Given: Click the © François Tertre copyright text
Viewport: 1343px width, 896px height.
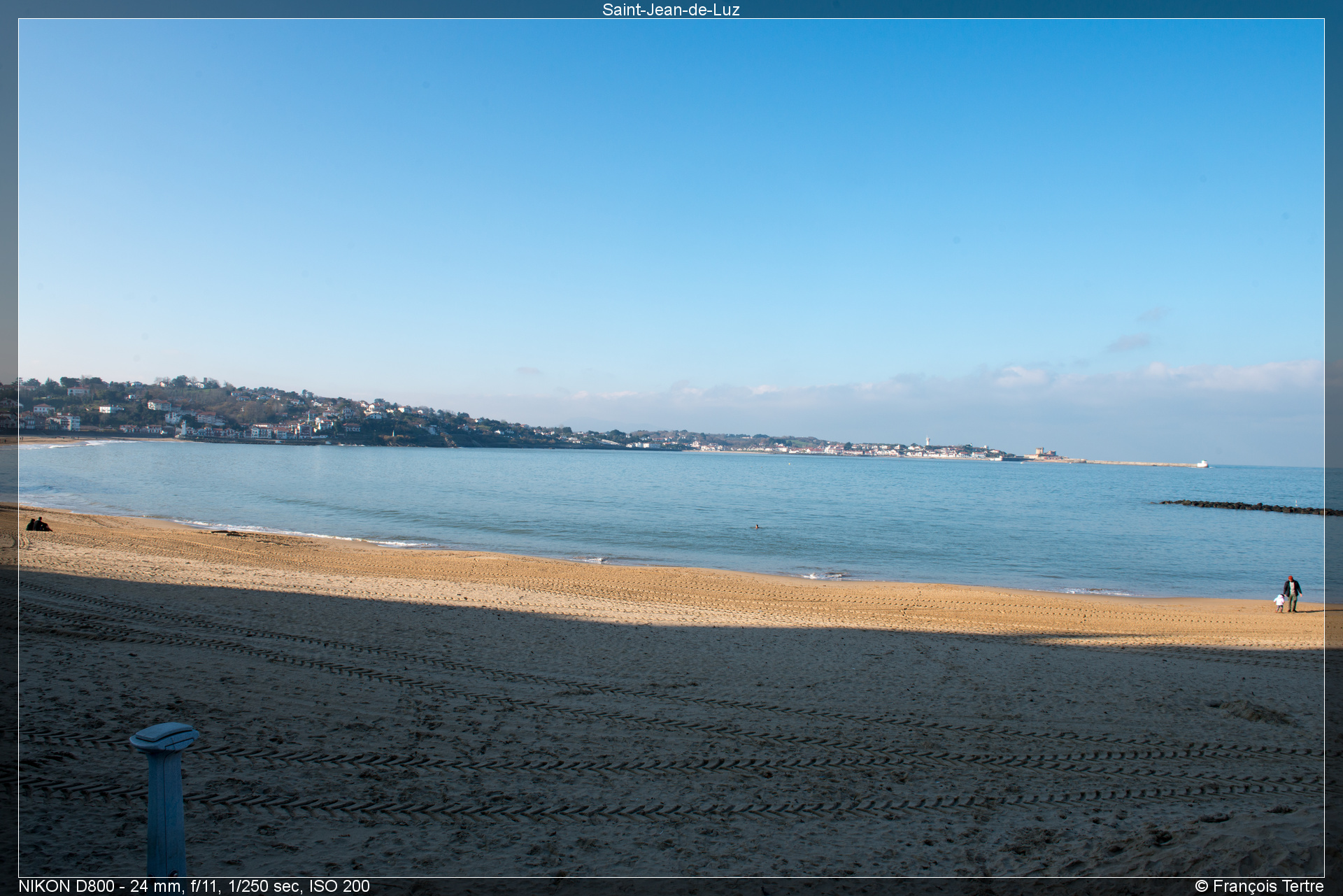Looking at the screenshot, I should click(x=1259, y=886).
